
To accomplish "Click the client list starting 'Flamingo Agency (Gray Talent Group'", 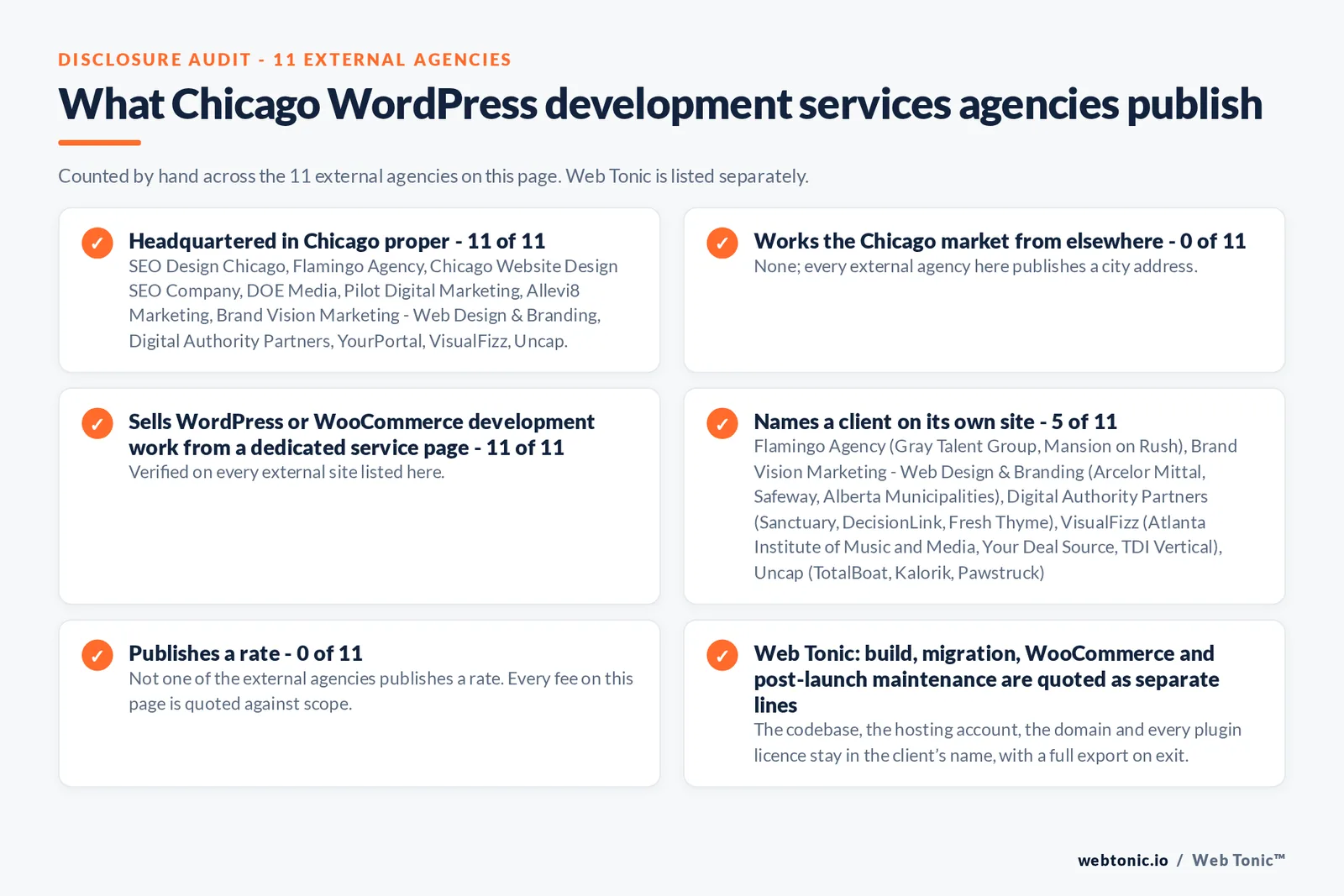I will (995, 509).
